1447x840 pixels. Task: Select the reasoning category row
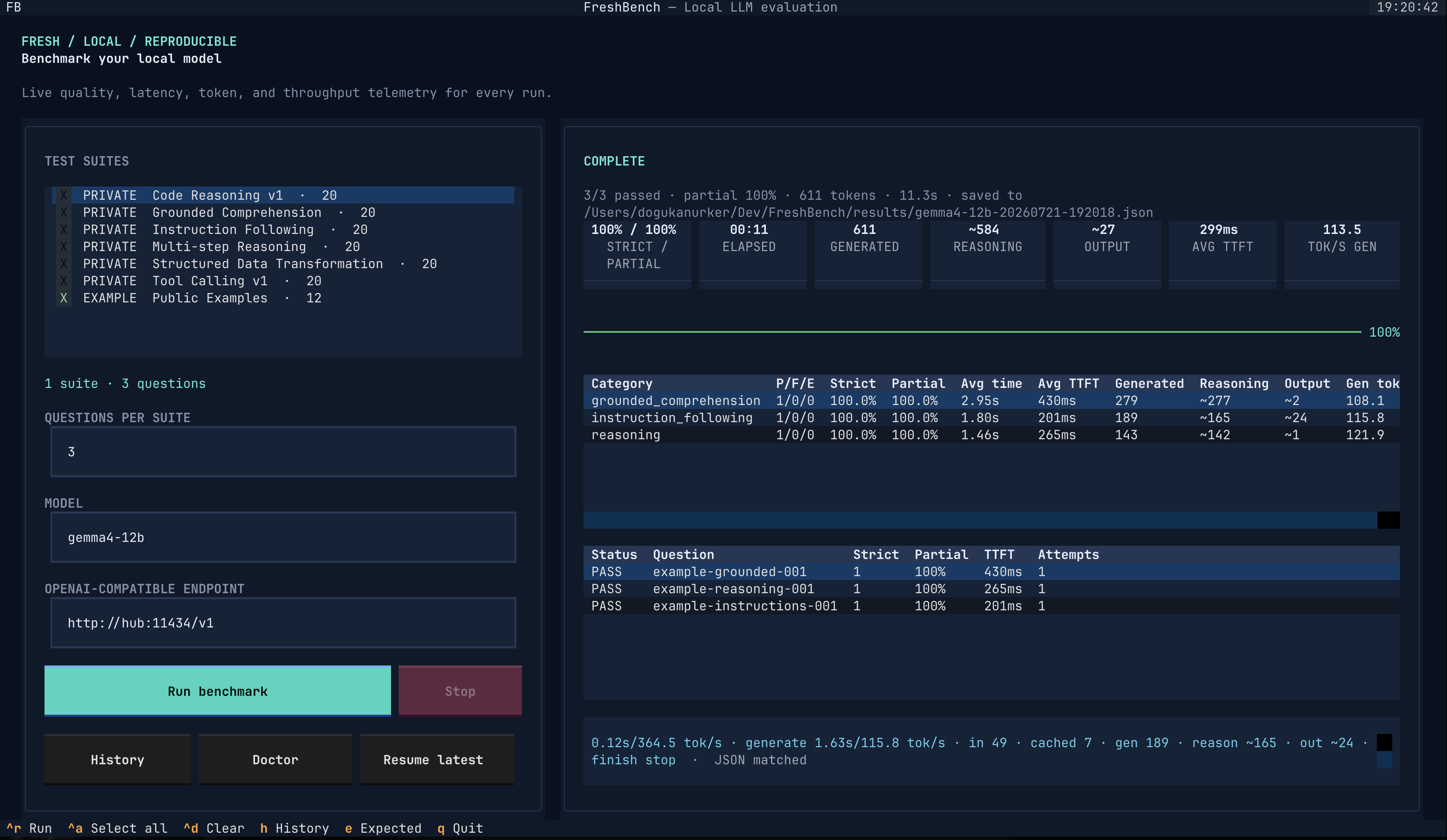(992, 435)
